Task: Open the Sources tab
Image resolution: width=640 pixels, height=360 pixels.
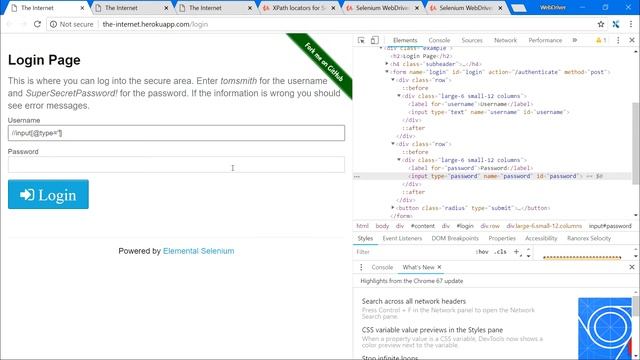Action: (472, 40)
